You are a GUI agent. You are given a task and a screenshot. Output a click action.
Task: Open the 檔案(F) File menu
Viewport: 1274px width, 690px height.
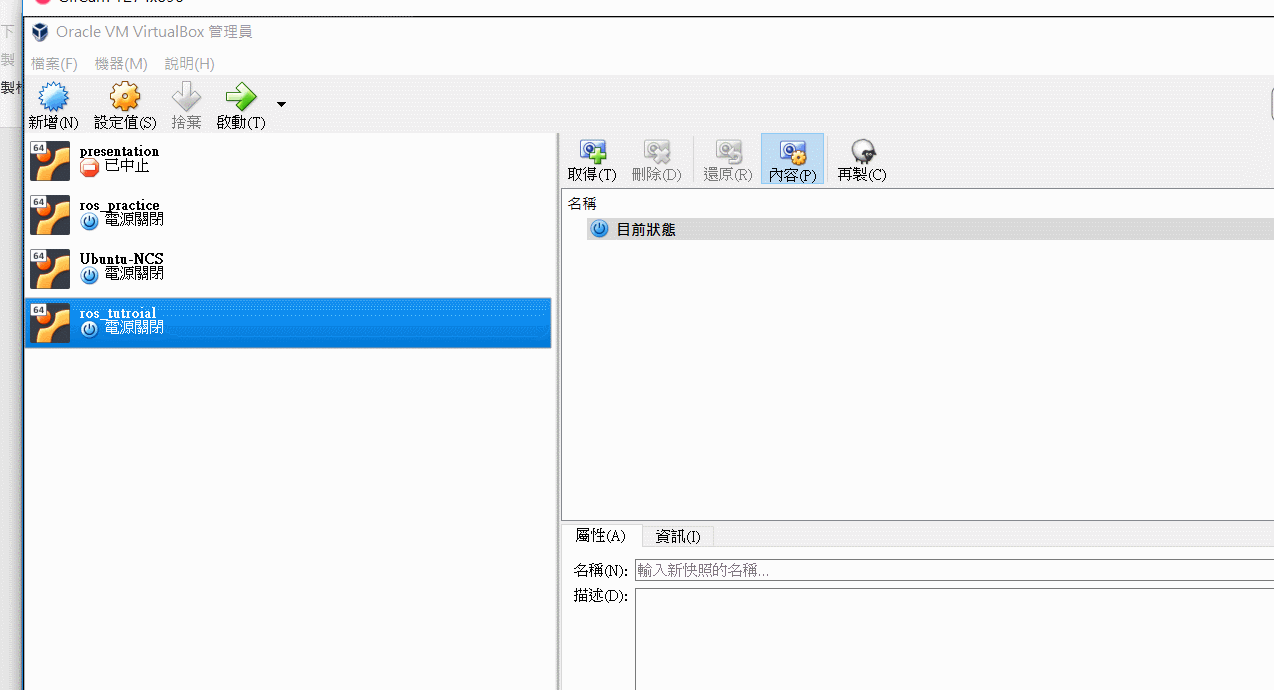click(54, 64)
